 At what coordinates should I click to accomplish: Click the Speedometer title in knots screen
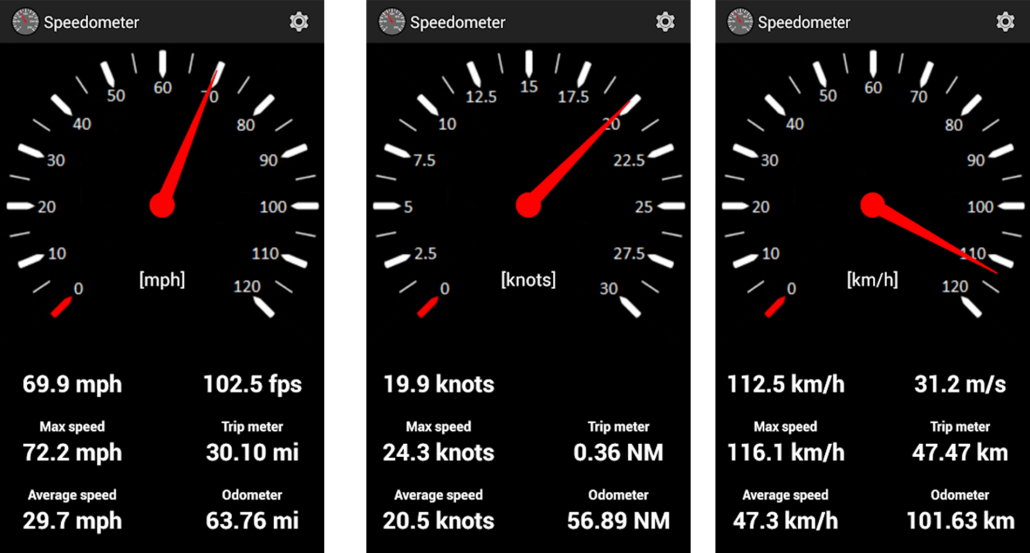(x=458, y=22)
